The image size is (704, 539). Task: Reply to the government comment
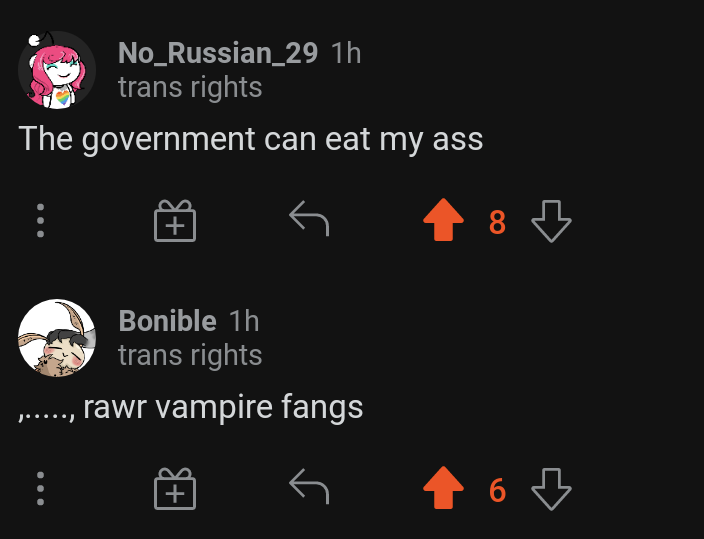(x=309, y=218)
